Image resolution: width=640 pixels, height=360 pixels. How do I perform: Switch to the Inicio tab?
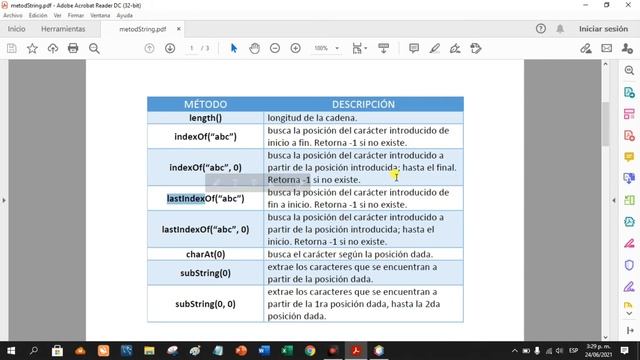click(16, 29)
